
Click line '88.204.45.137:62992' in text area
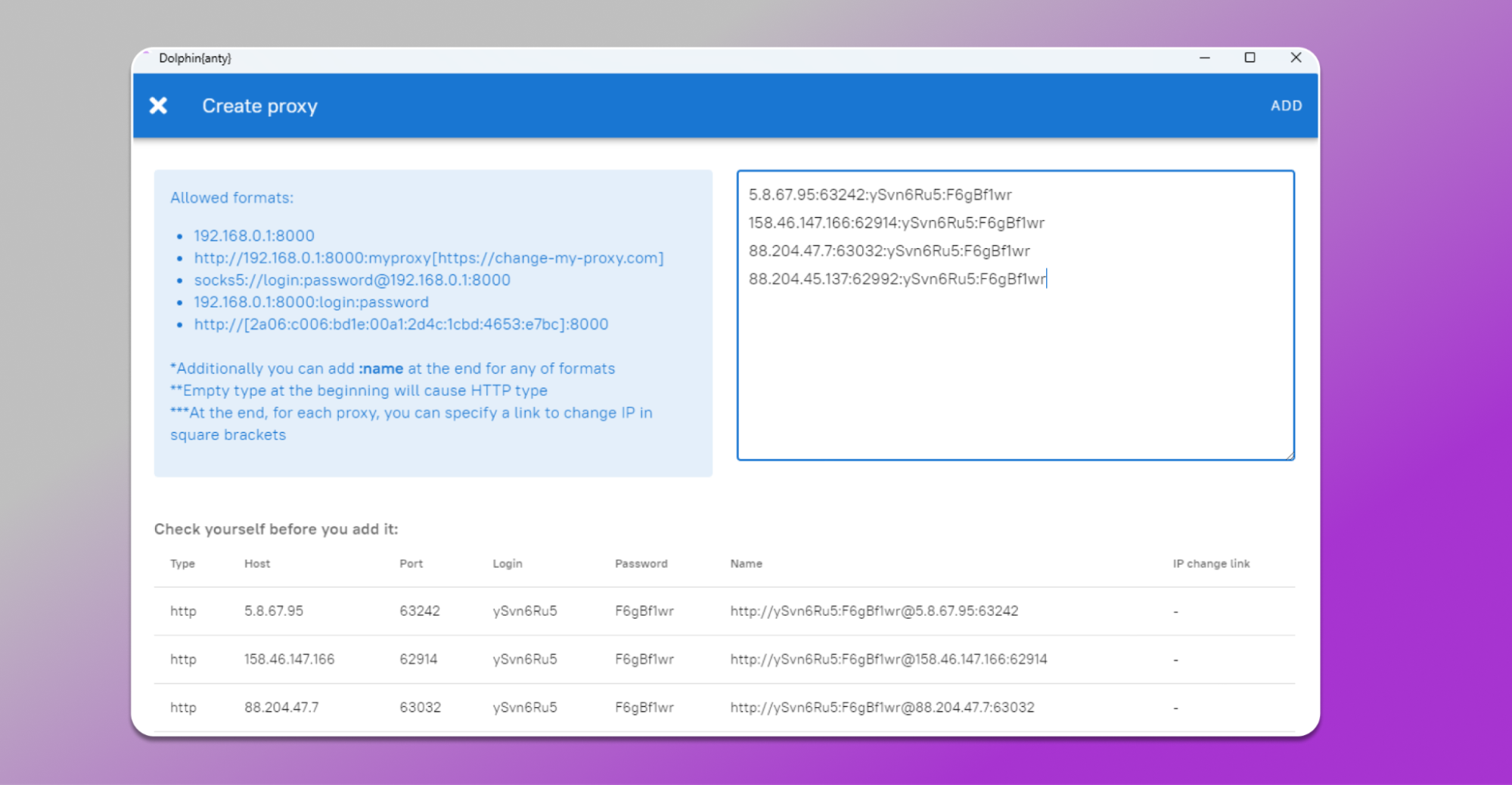tap(897, 279)
